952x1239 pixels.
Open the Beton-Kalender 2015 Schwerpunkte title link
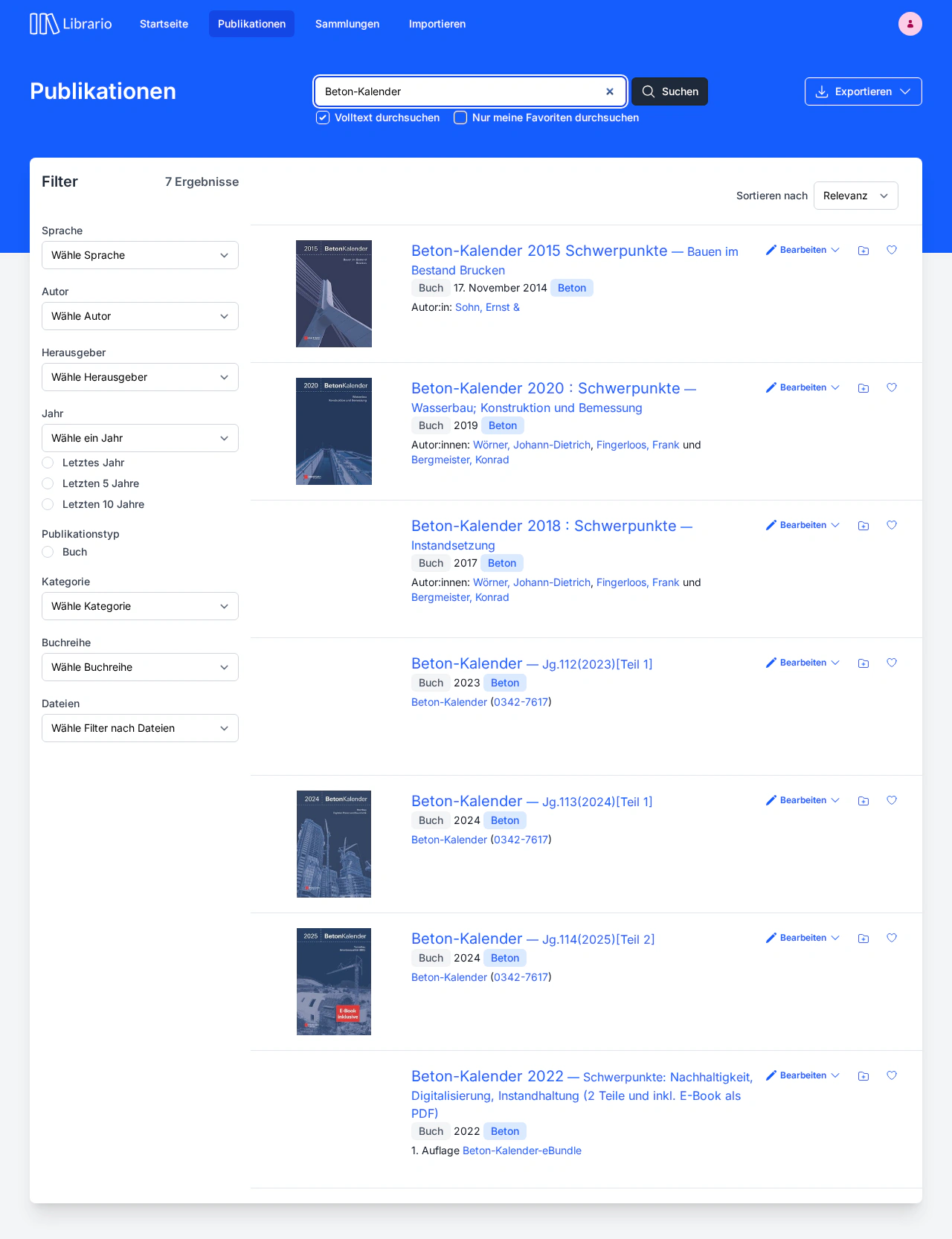pos(539,251)
